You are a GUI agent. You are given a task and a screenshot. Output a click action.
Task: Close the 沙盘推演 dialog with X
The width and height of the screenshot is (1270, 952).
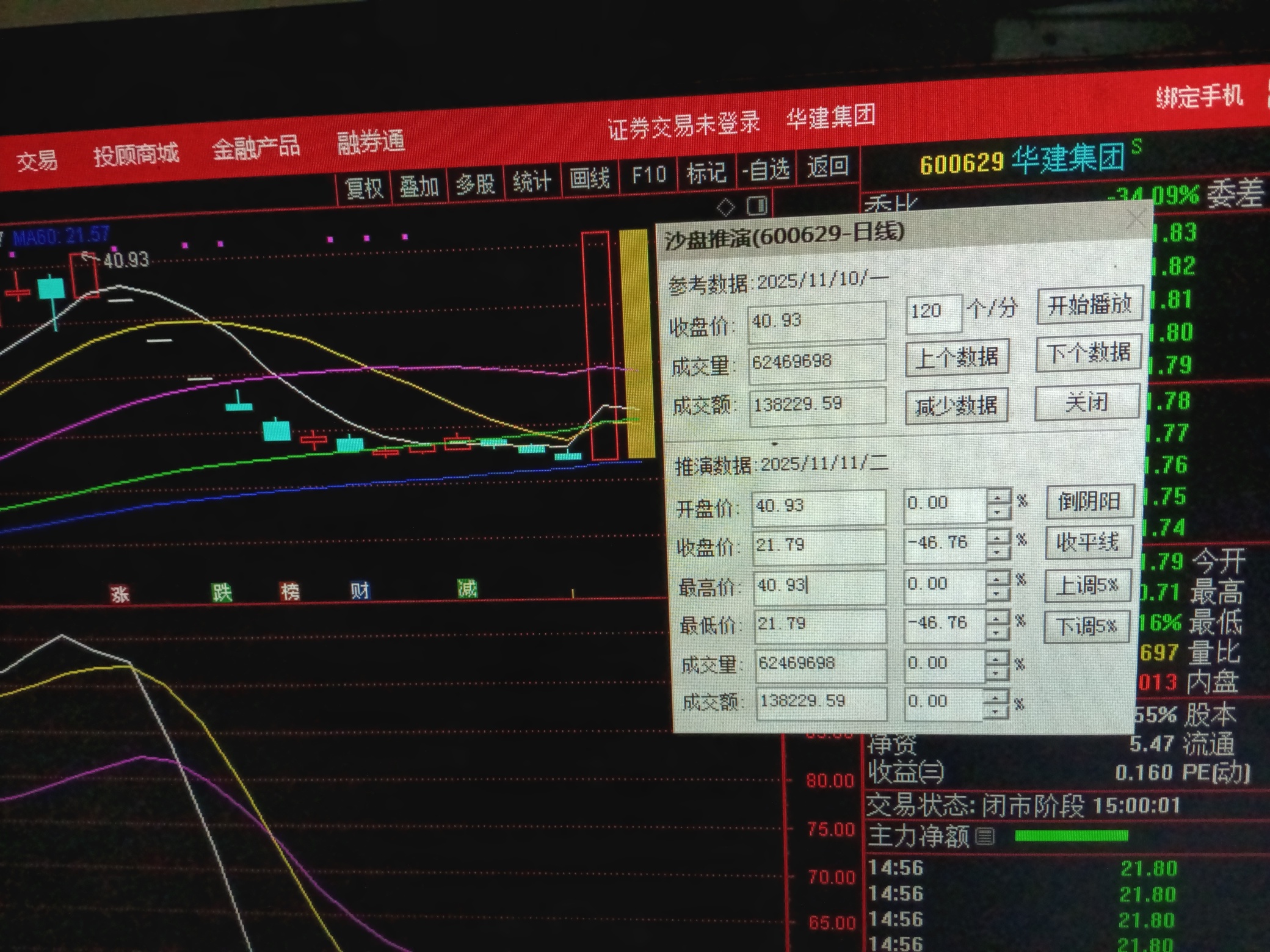pos(1136,219)
